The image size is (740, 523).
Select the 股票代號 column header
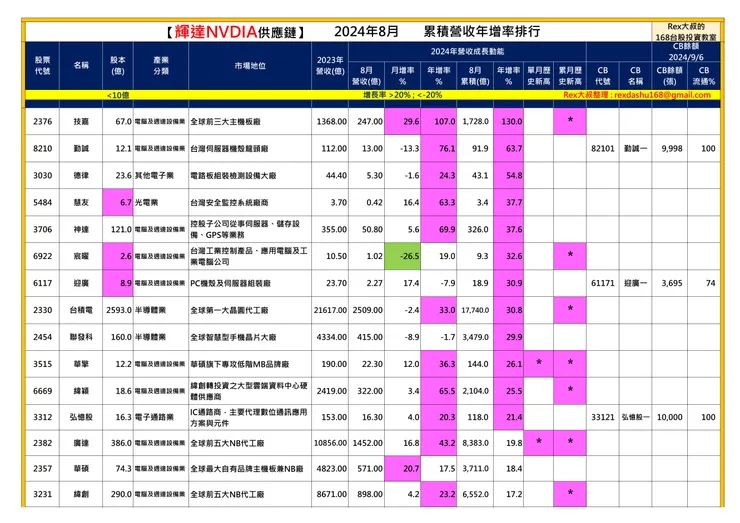point(42,66)
